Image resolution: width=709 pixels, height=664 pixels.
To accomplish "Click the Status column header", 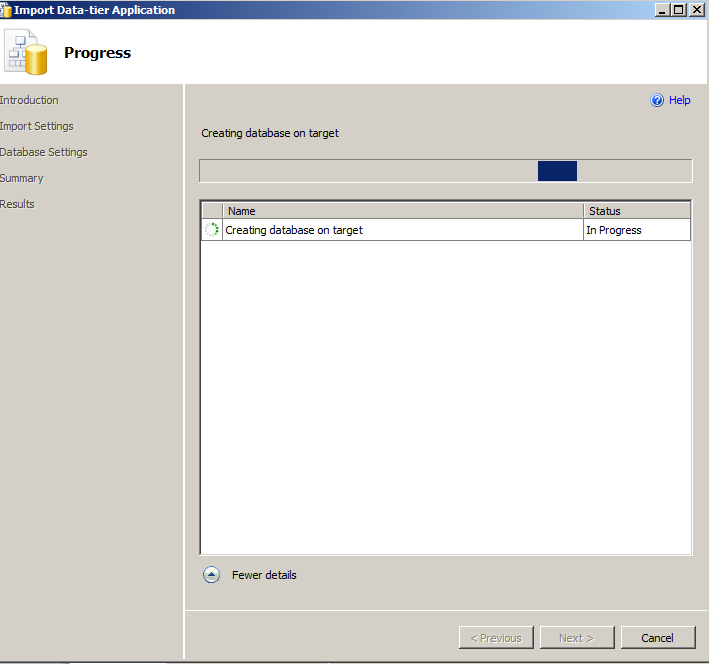I will click(x=636, y=211).
